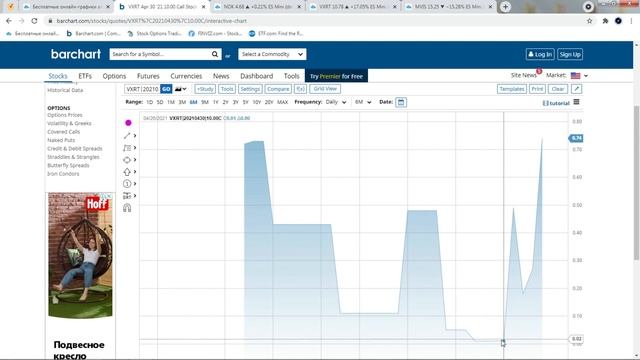Expand arrow marker tool options

[135, 172]
